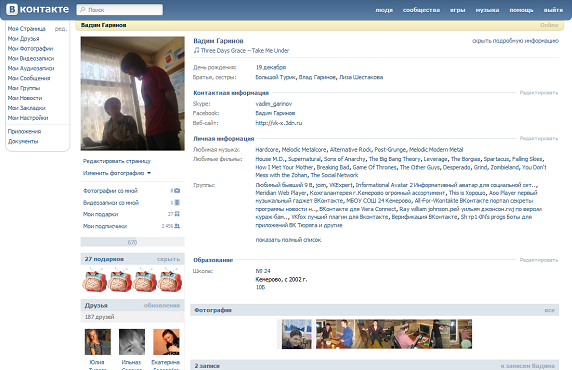Open сообщества in top navigation
Screen dimensions: 572x370
(421, 10)
